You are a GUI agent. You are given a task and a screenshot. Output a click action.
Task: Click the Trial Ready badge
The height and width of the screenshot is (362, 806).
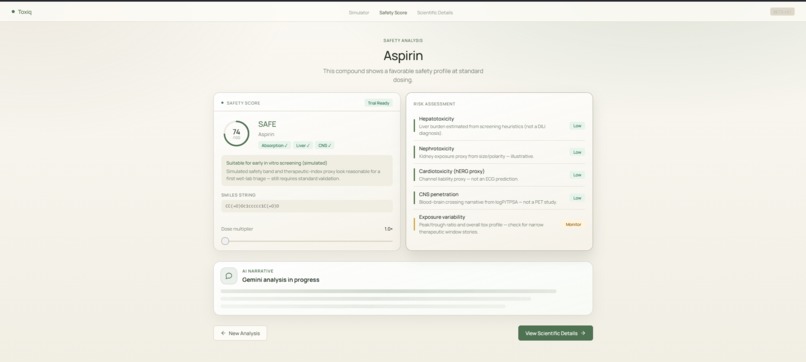click(378, 103)
